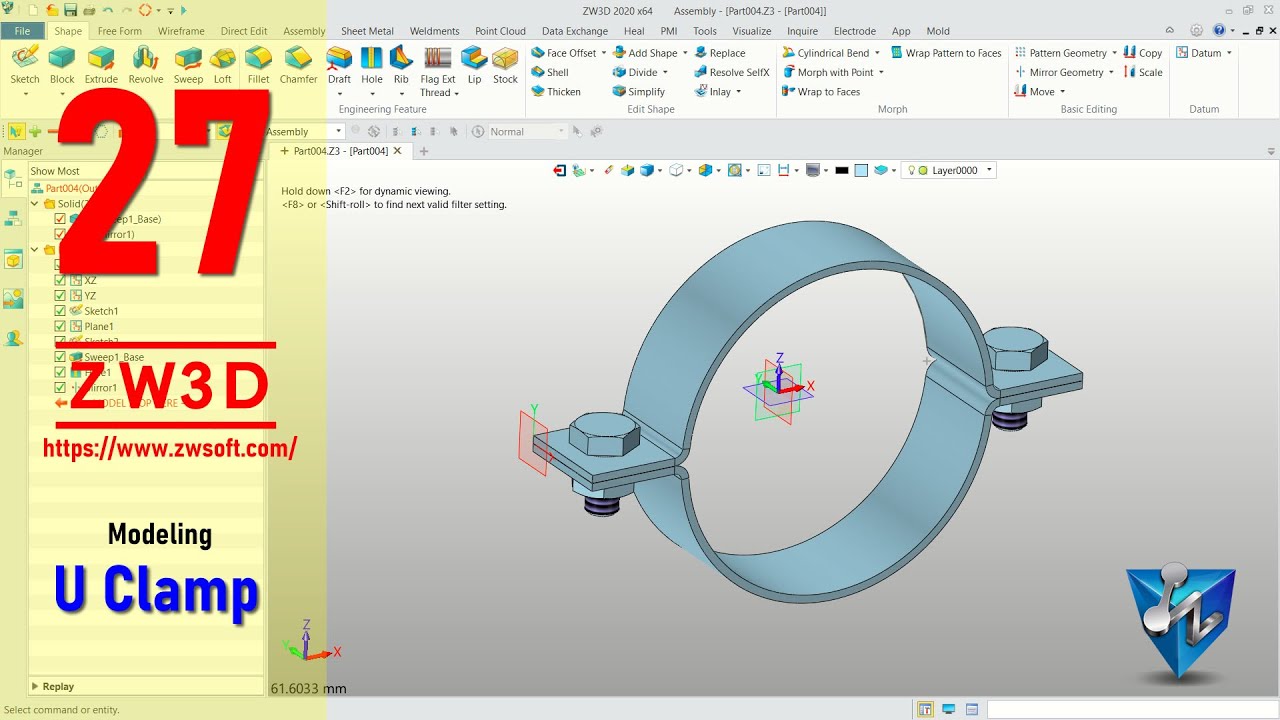This screenshot has width=1280, height=720.
Task: Click the command input field at bottom
Action: pos(1130,710)
